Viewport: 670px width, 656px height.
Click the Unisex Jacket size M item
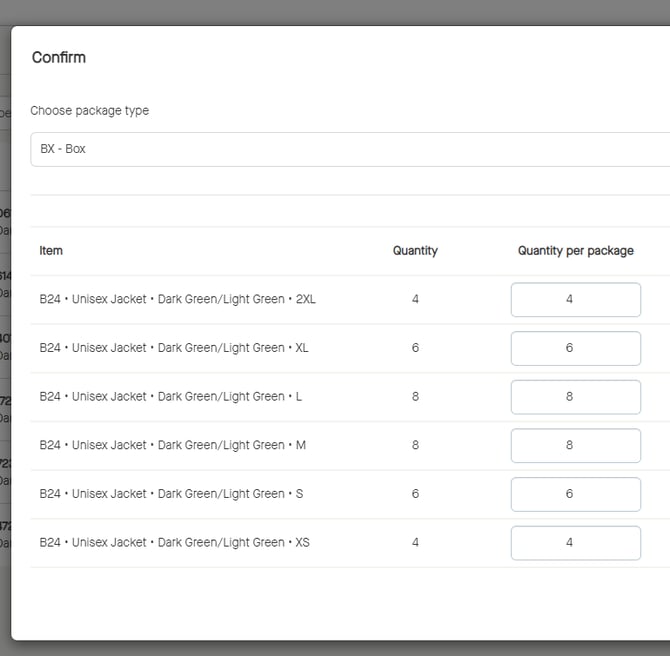point(172,445)
